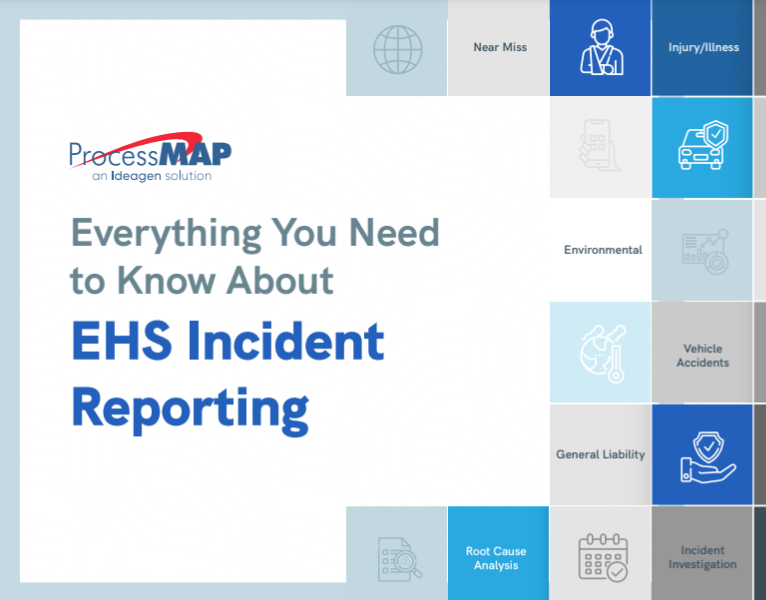Click the Root Cause Analysis tile
Screen dimensions: 766x600
pos(496,557)
